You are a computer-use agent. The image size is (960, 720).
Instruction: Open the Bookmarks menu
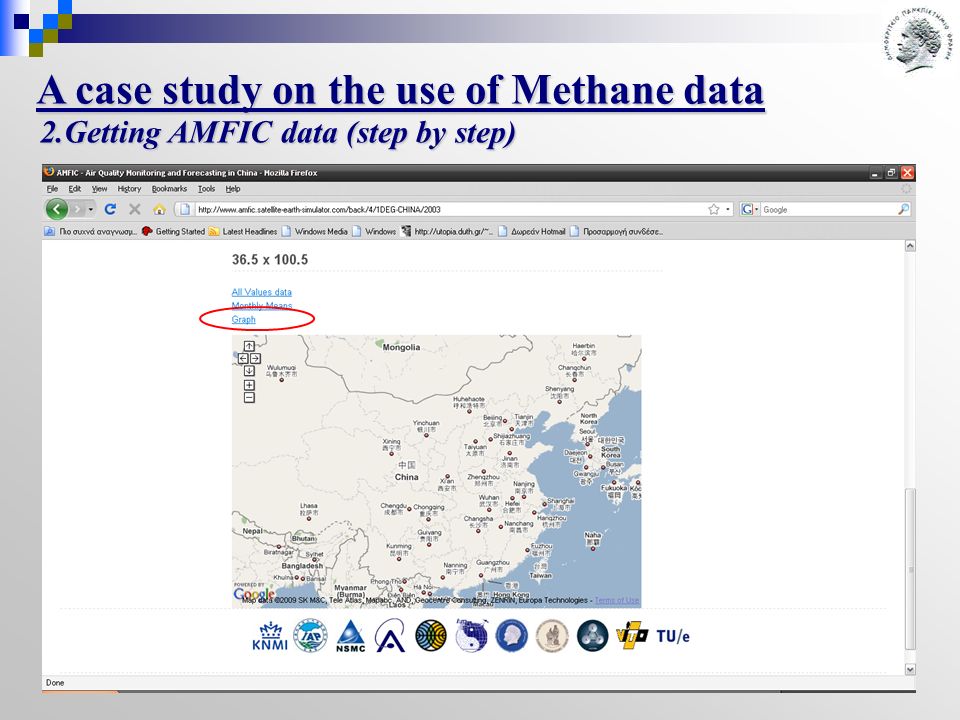(x=170, y=189)
